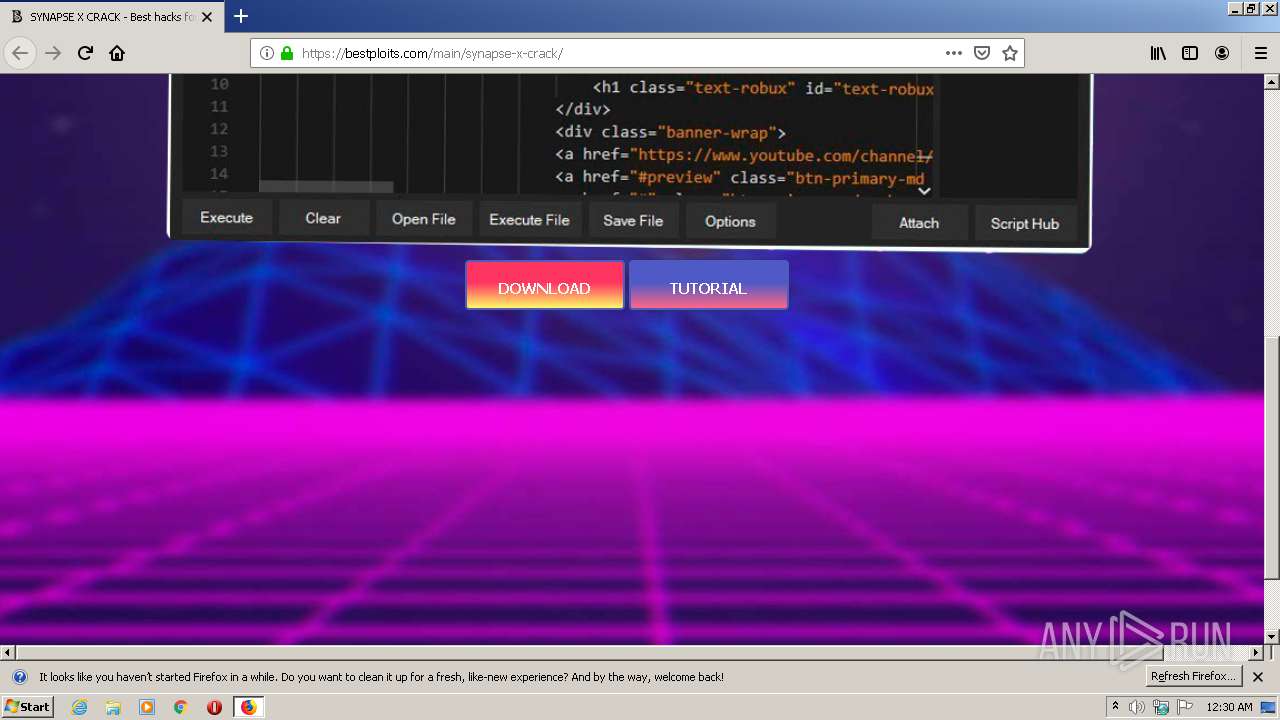The width and height of the screenshot is (1280, 720).
Task: Open the Firefox home page
Action: 117,53
